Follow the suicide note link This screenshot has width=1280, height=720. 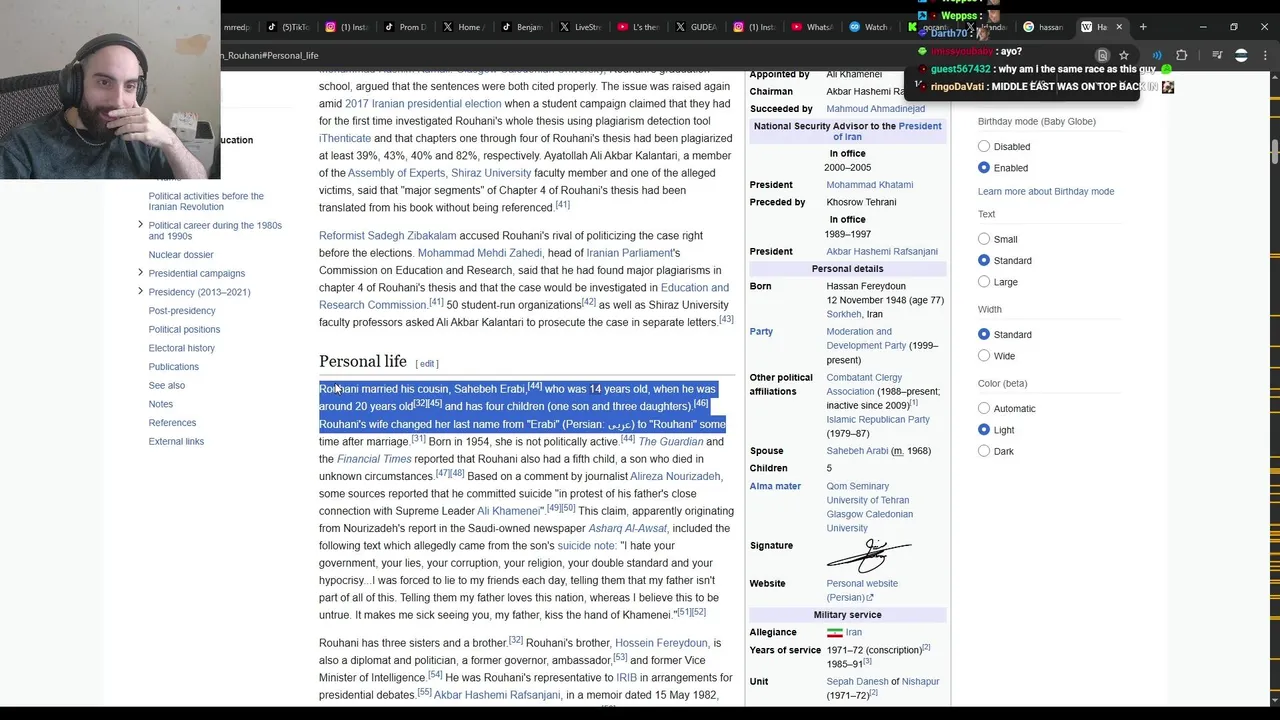click(x=587, y=546)
